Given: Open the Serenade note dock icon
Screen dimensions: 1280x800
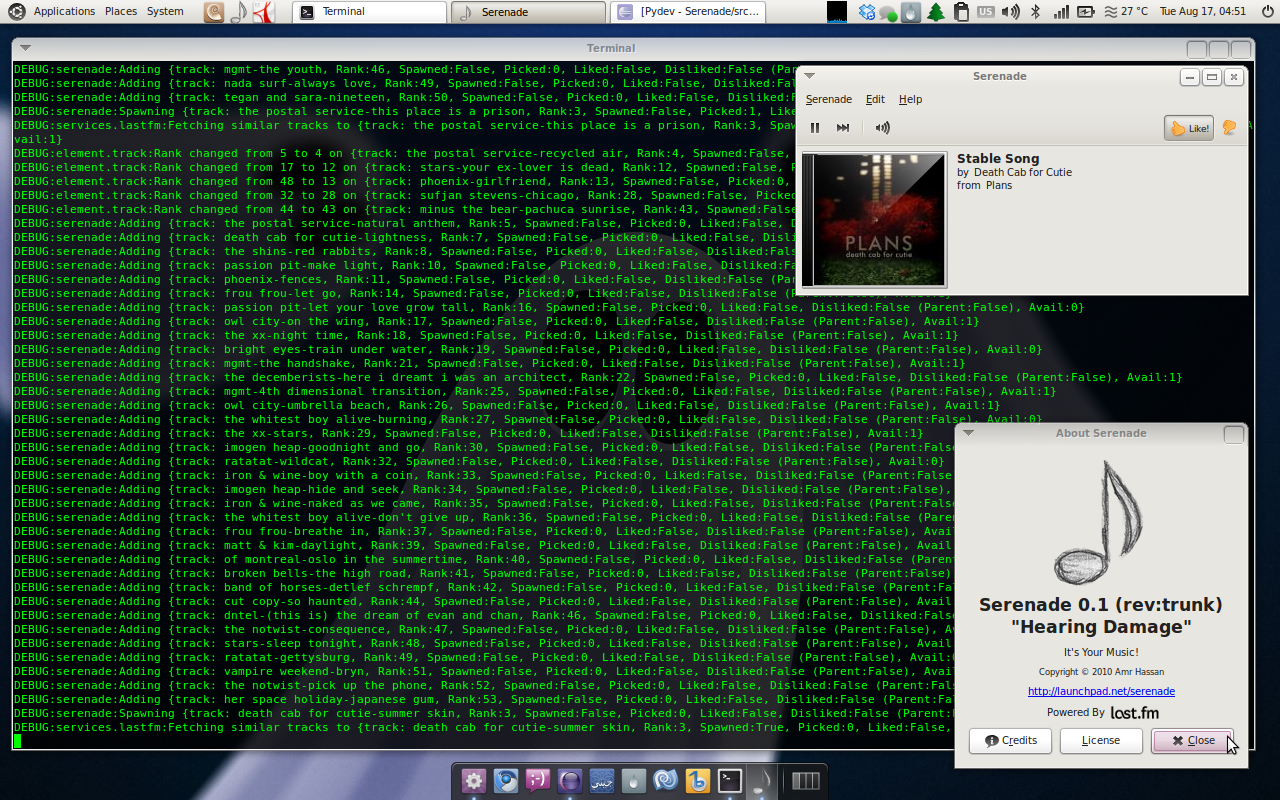Looking at the screenshot, I should 762,781.
